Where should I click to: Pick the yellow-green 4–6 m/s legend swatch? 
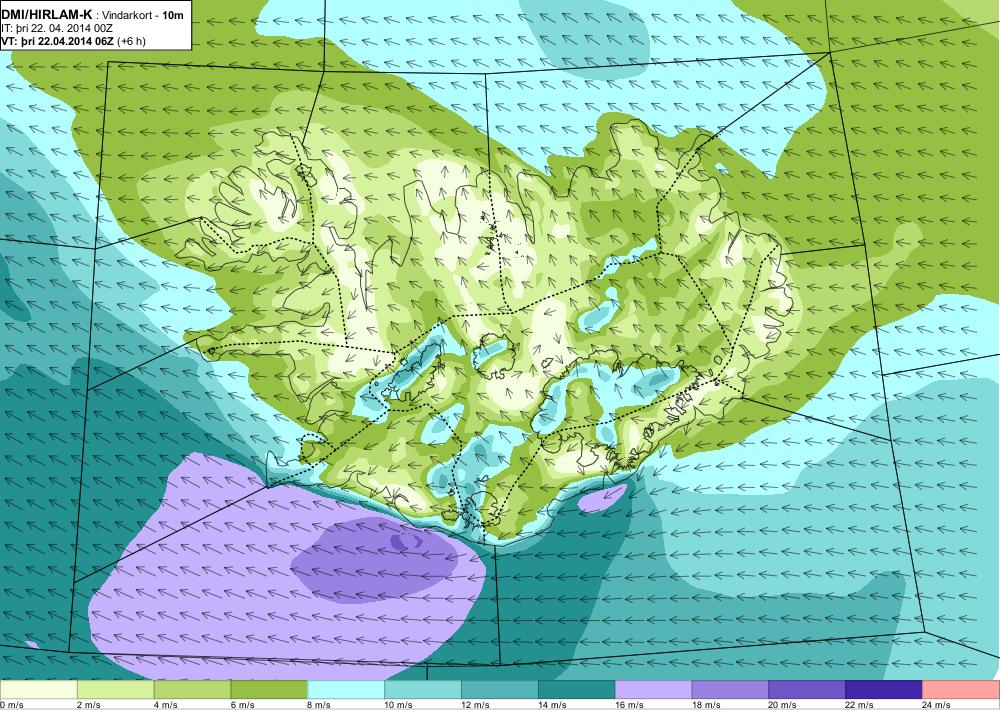coord(192,690)
